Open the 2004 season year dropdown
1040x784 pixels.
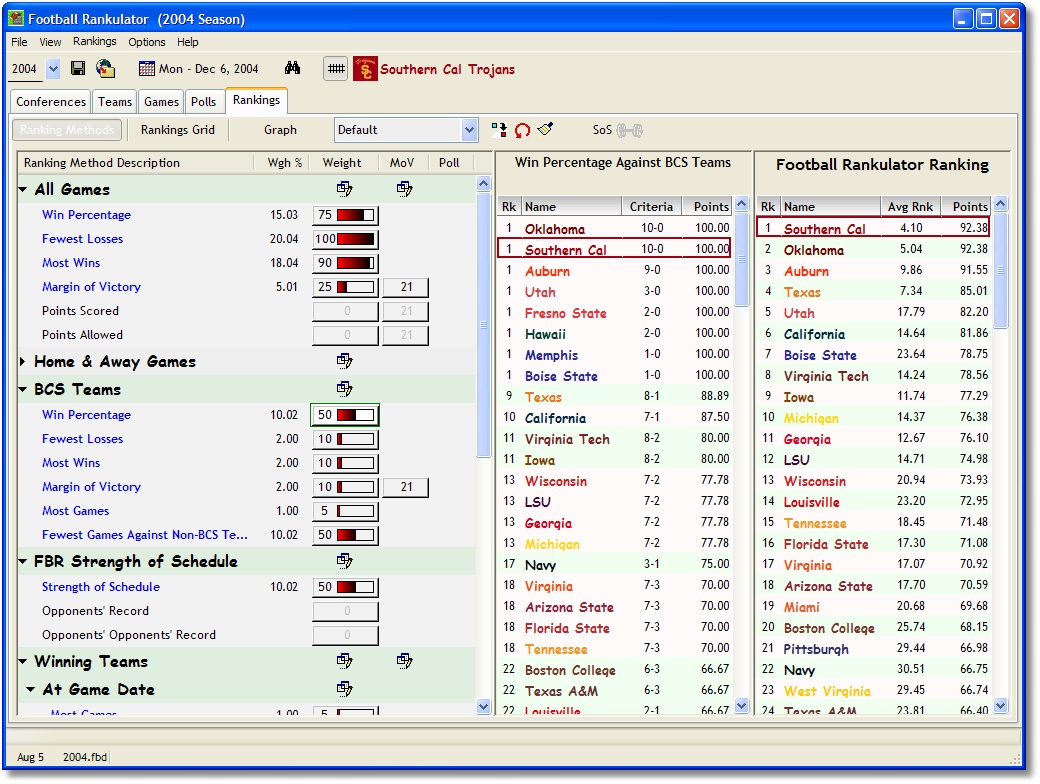pyautogui.click(x=53, y=68)
